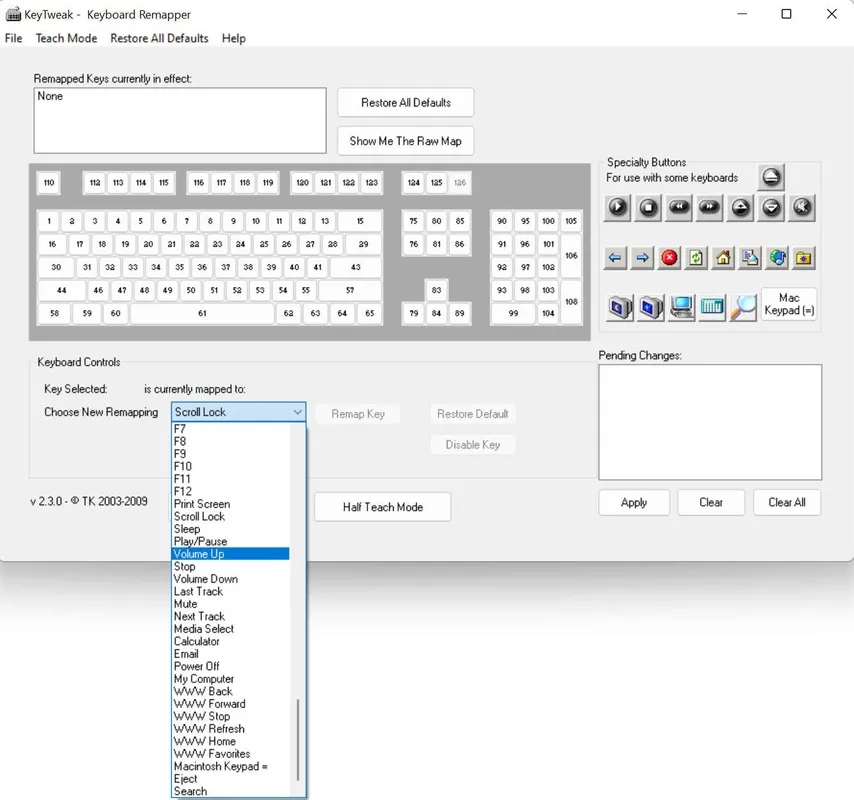Viewport: 854px width, 800px height.
Task: Click the Volume Down specialty icon
Action: point(771,207)
